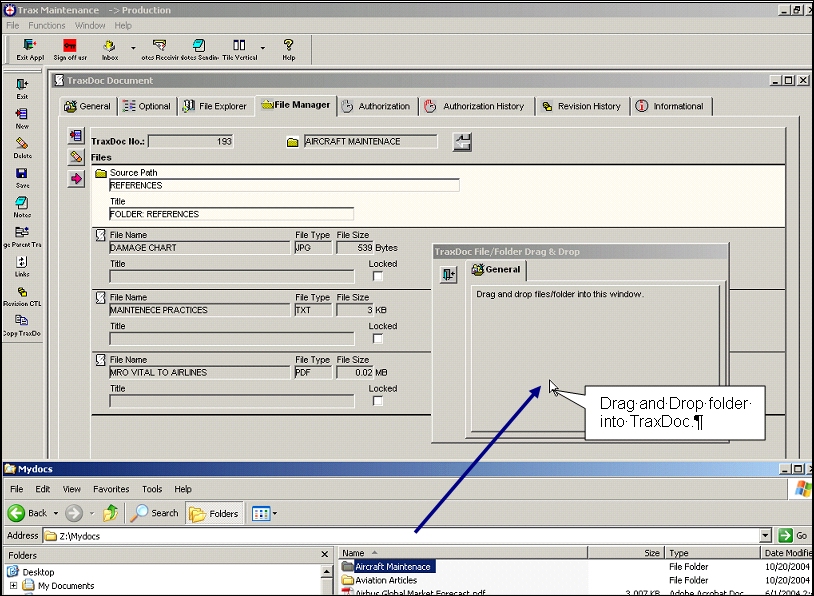Toggle Locked checkbox for DAMAGE CHART
814x596 pixels.
coord(378,276)
